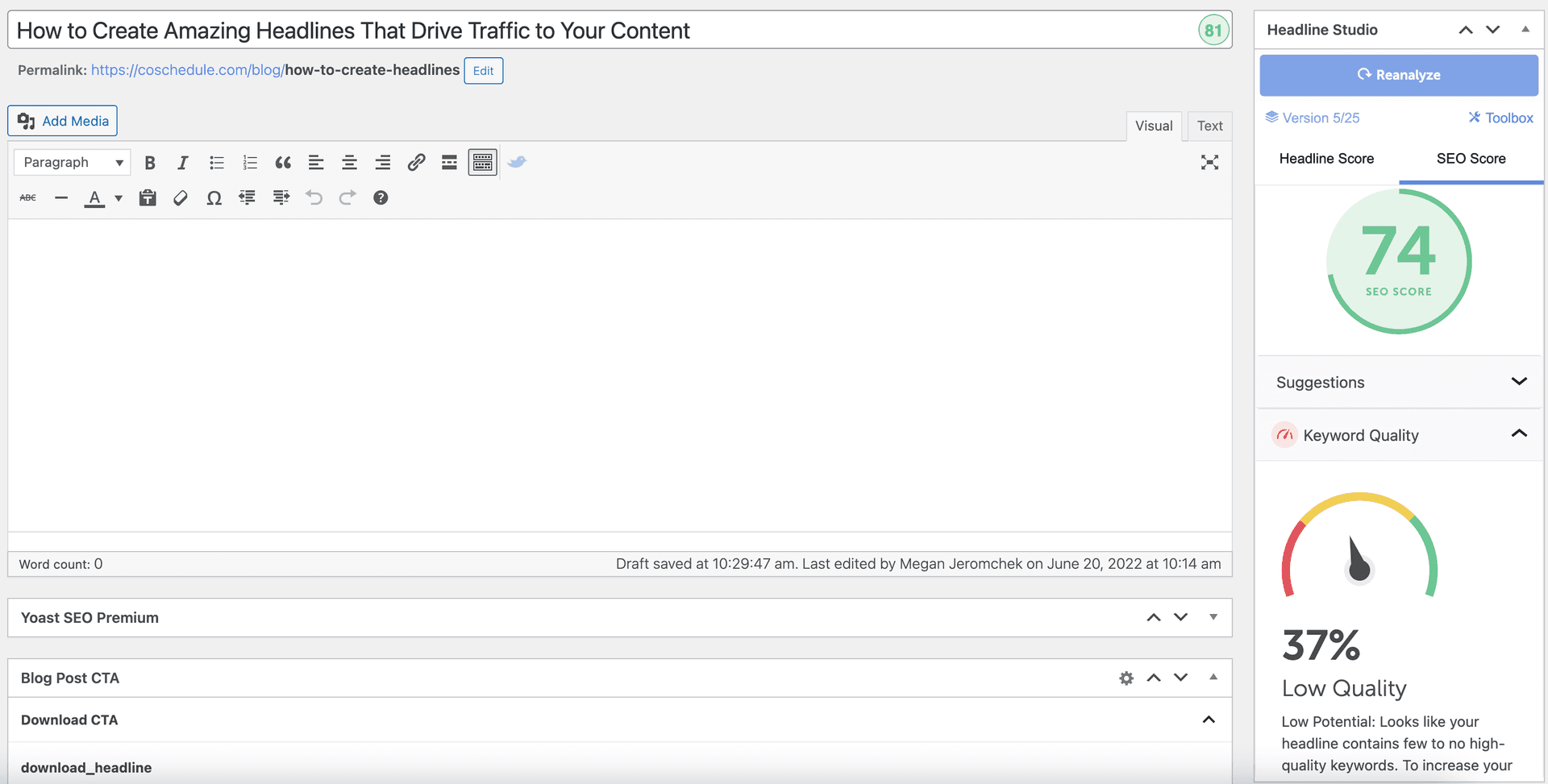Switch to the Text editor tab
1548x784 pixels.
1209,126
